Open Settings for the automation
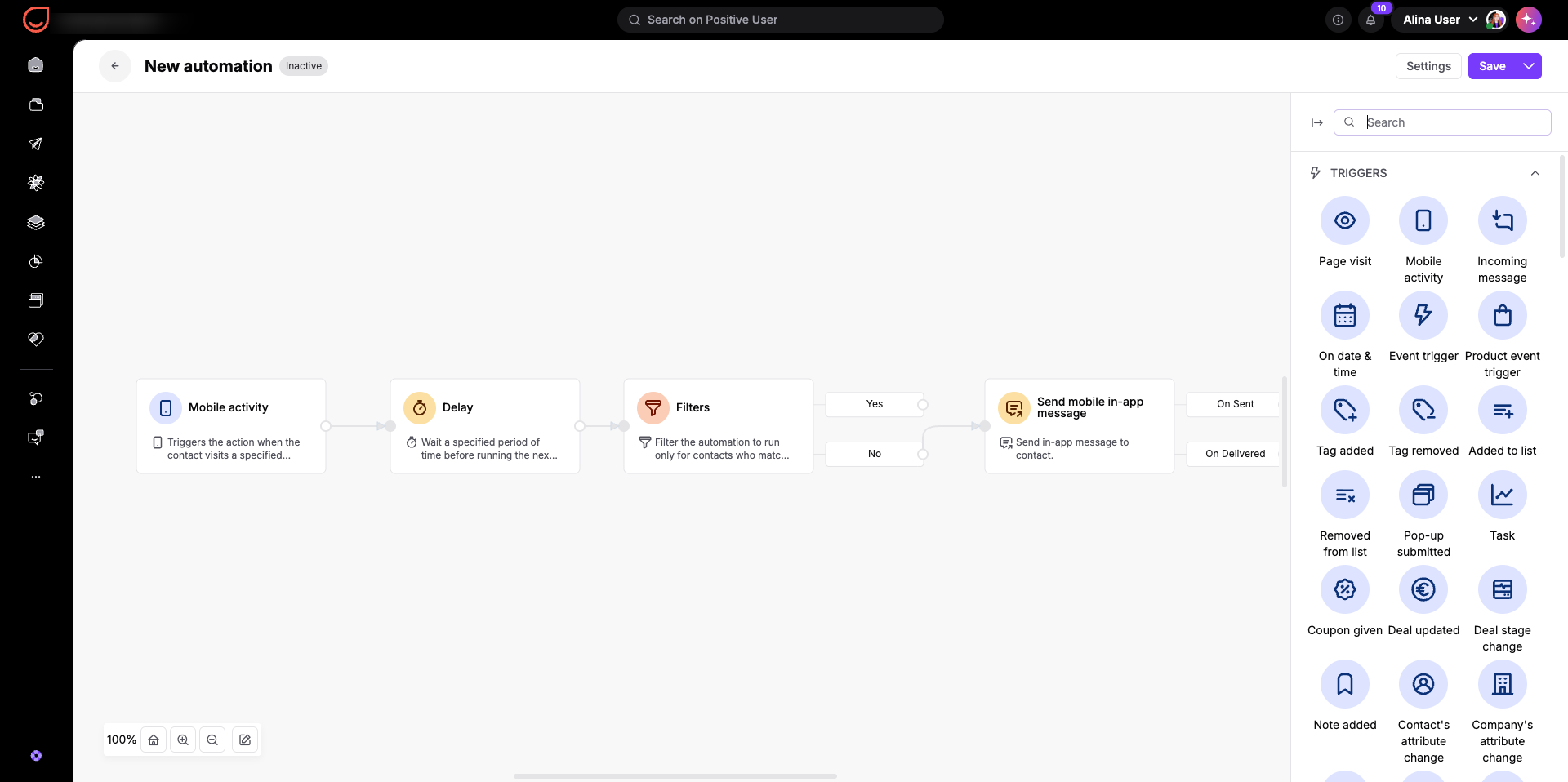The height and width of the screenshot is (782, 1568). 1428,66
